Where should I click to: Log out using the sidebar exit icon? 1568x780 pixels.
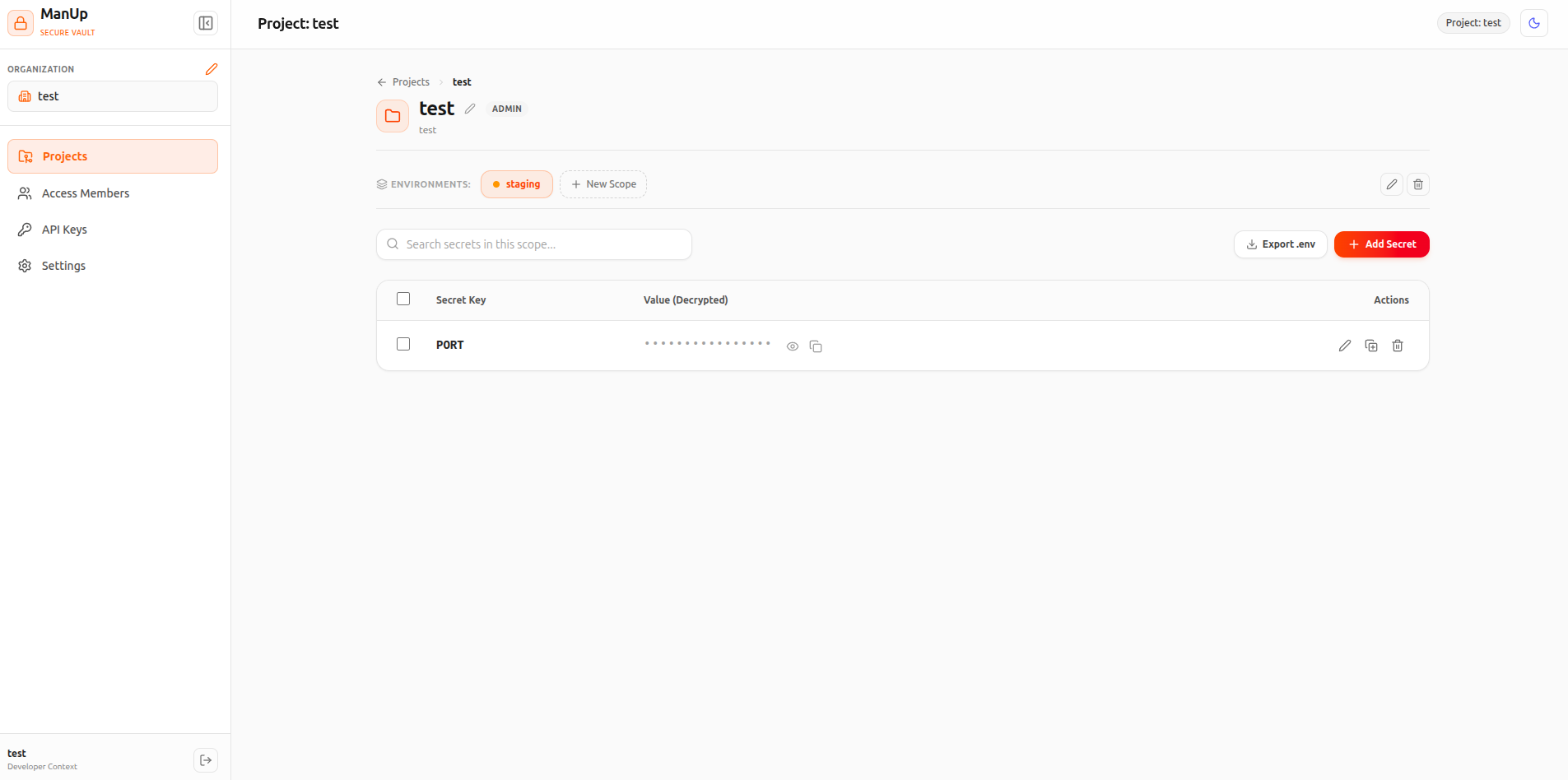pyautogui.click(x=206, y=760)
